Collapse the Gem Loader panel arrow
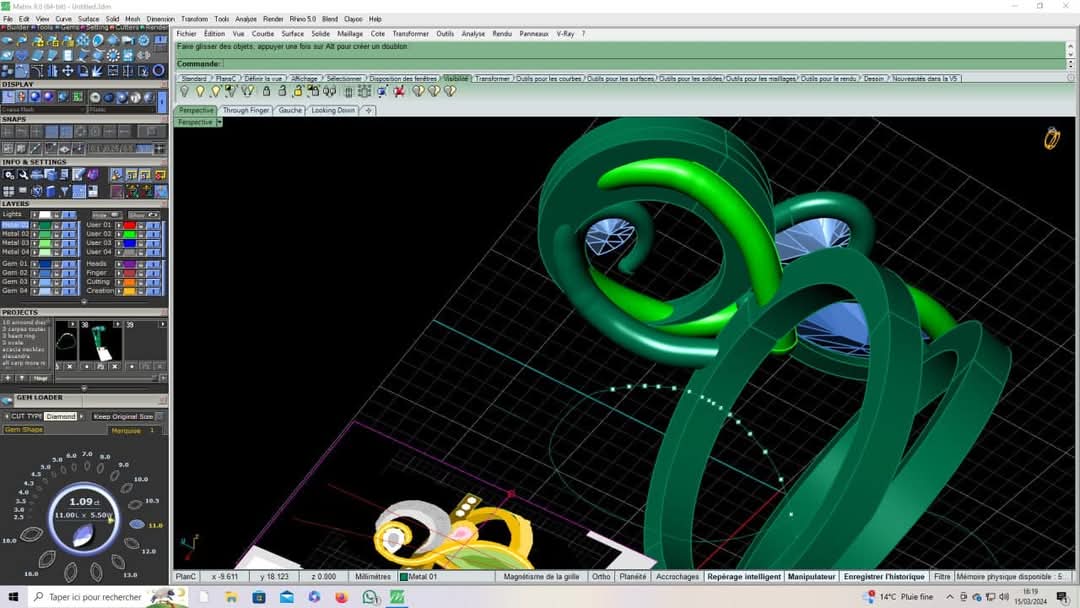Viewport: 1080px width, 608px height. tap(164, 398)
